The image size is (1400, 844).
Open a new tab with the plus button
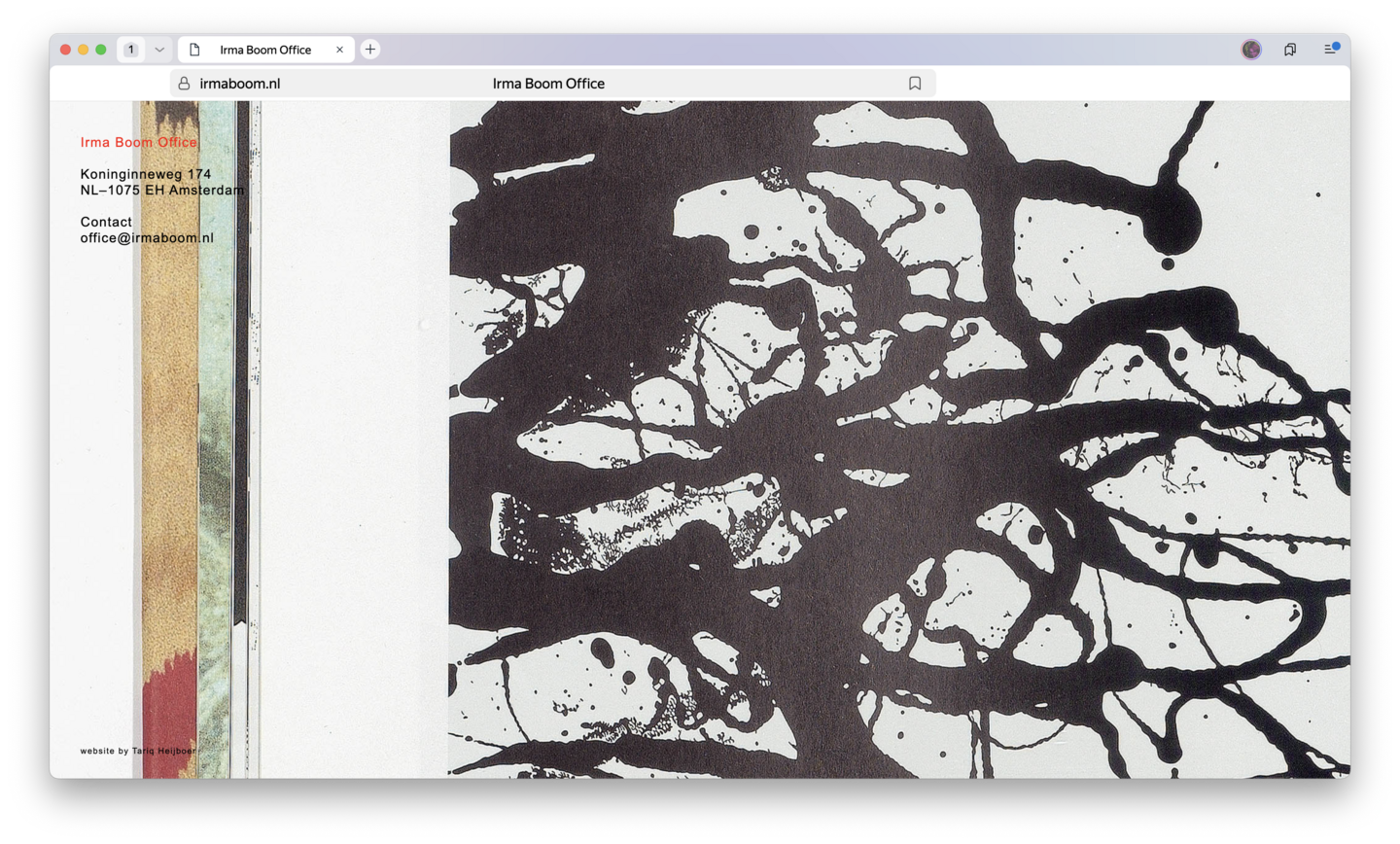coord(370,50)
